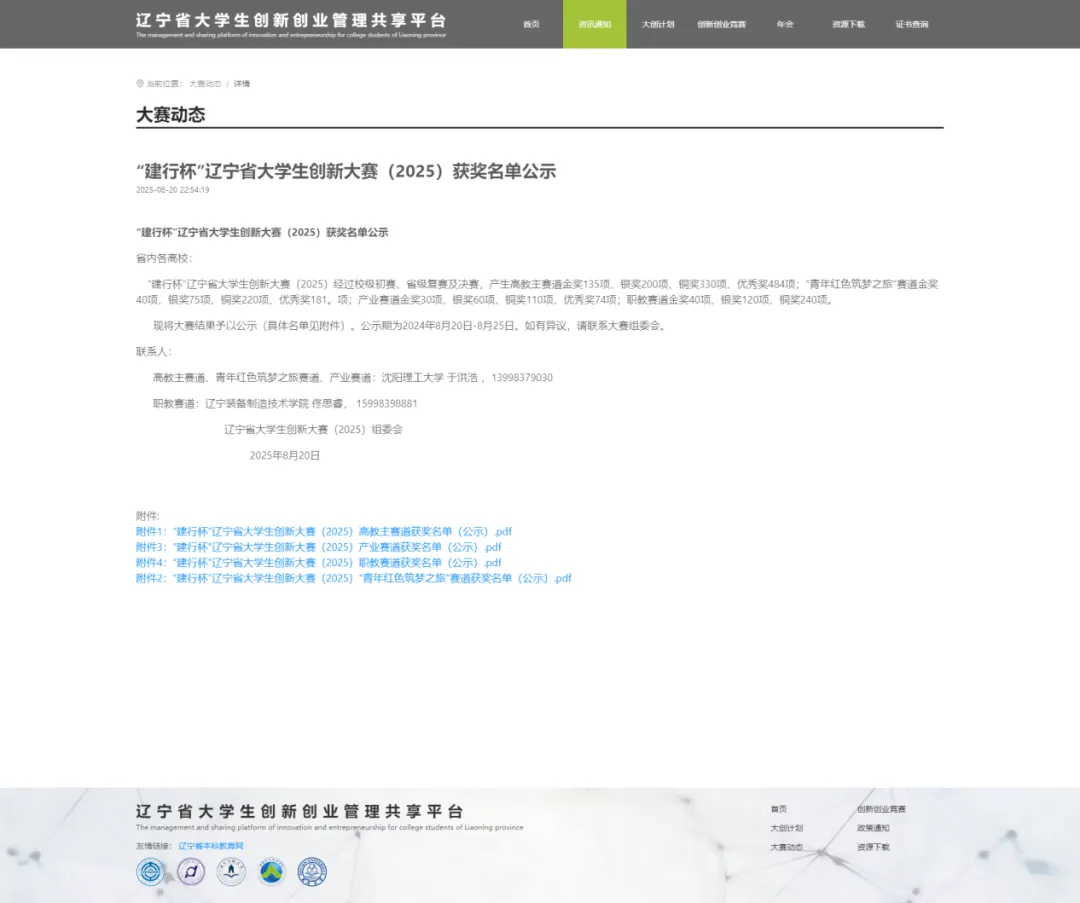Click footer link 首页
Viewport: 1080px width, 903px height.
pyautogui.click(x=778, y=809)
